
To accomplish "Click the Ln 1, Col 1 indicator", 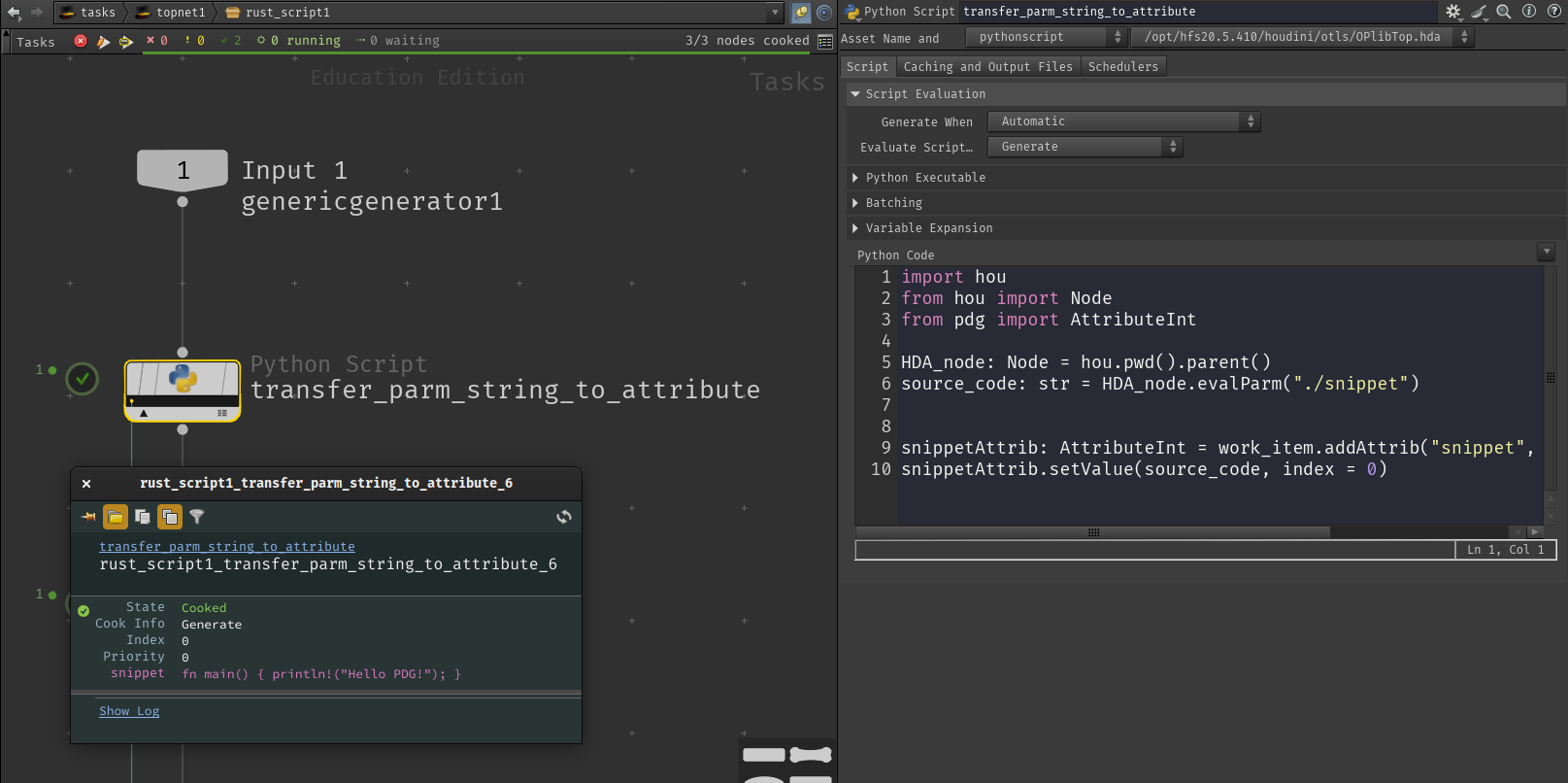I will [x=1505, y=550].
